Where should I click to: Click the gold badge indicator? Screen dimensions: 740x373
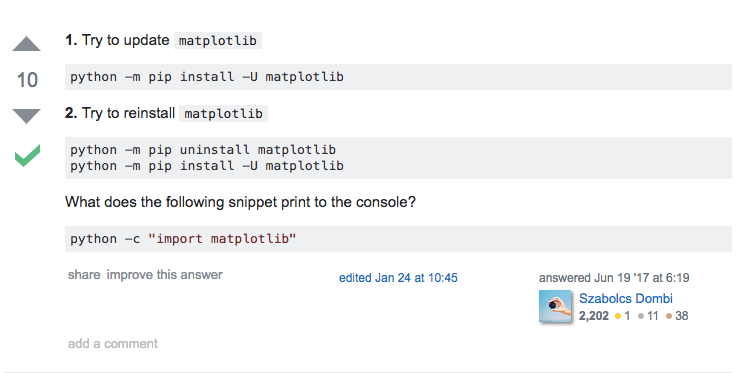coord(622,316)
